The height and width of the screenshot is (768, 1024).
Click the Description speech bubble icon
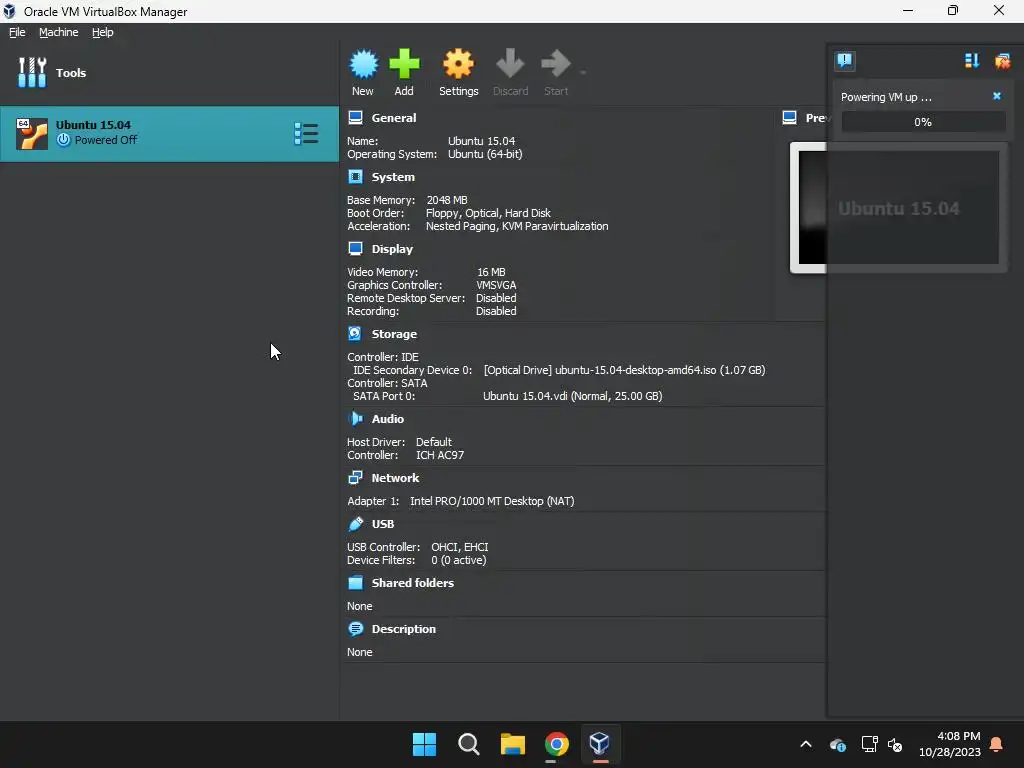click(355, 629)
